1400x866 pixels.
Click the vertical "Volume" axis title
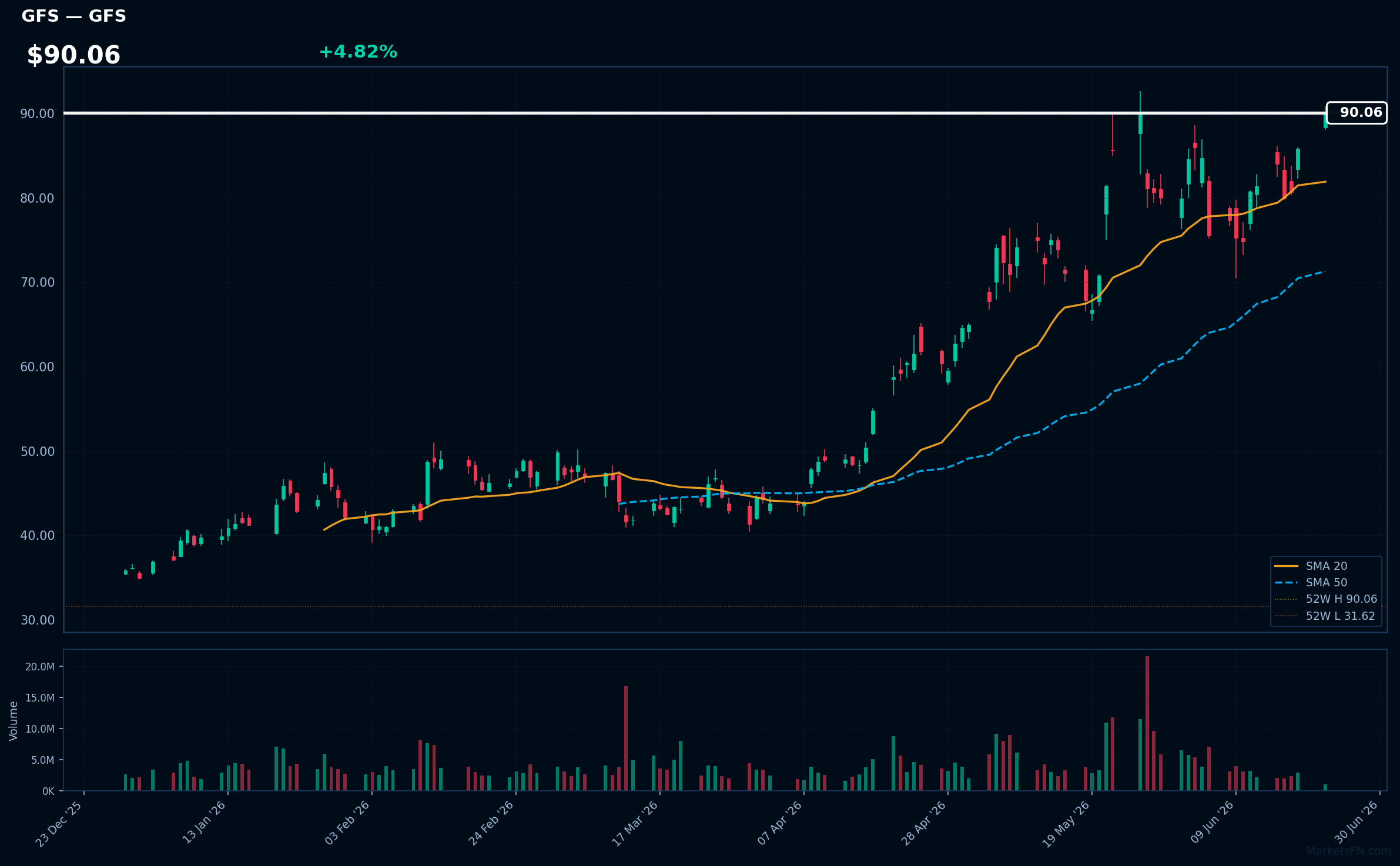pyautogui.click(x=14, y=721)
